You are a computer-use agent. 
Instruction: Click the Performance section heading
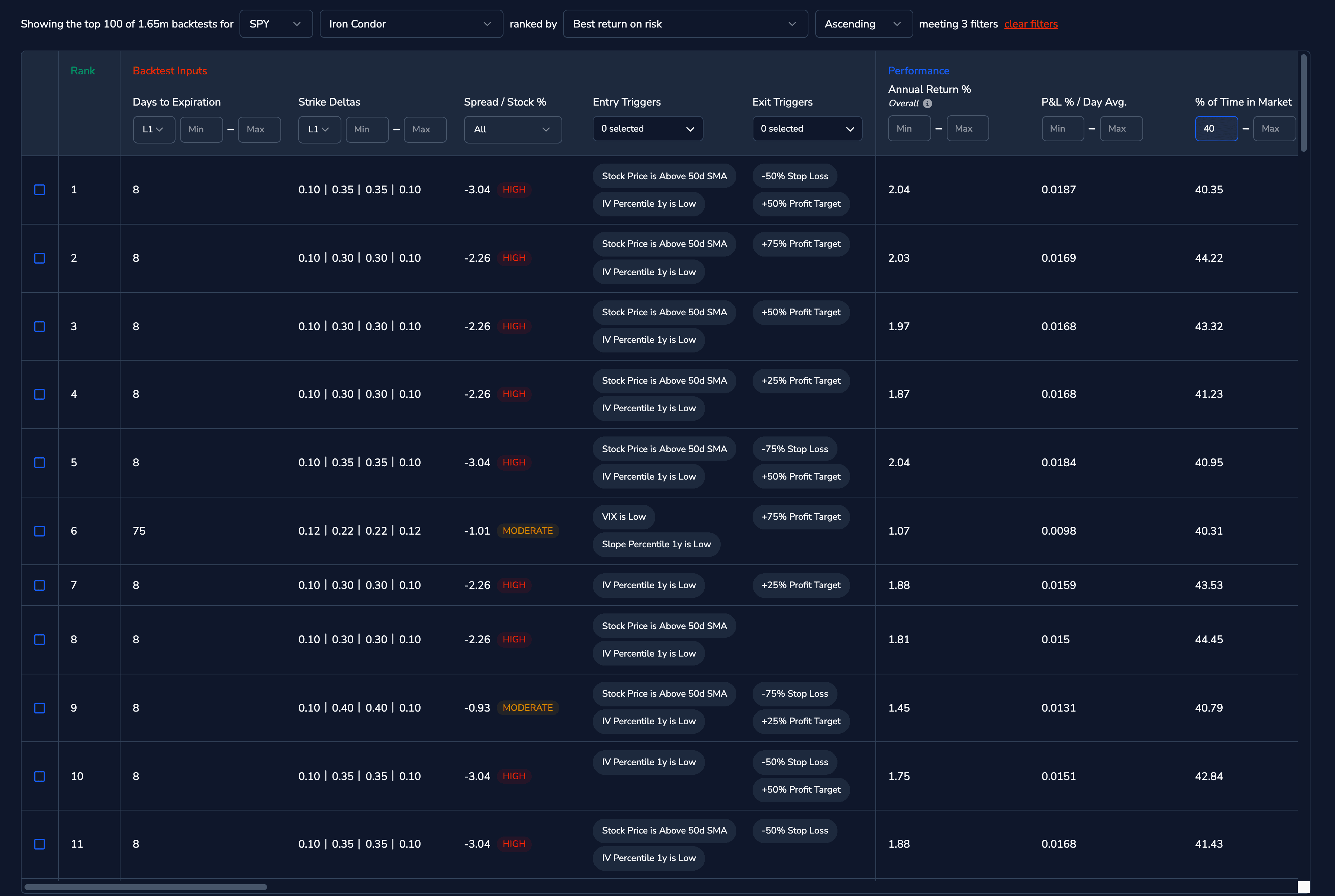click(919, 71)
